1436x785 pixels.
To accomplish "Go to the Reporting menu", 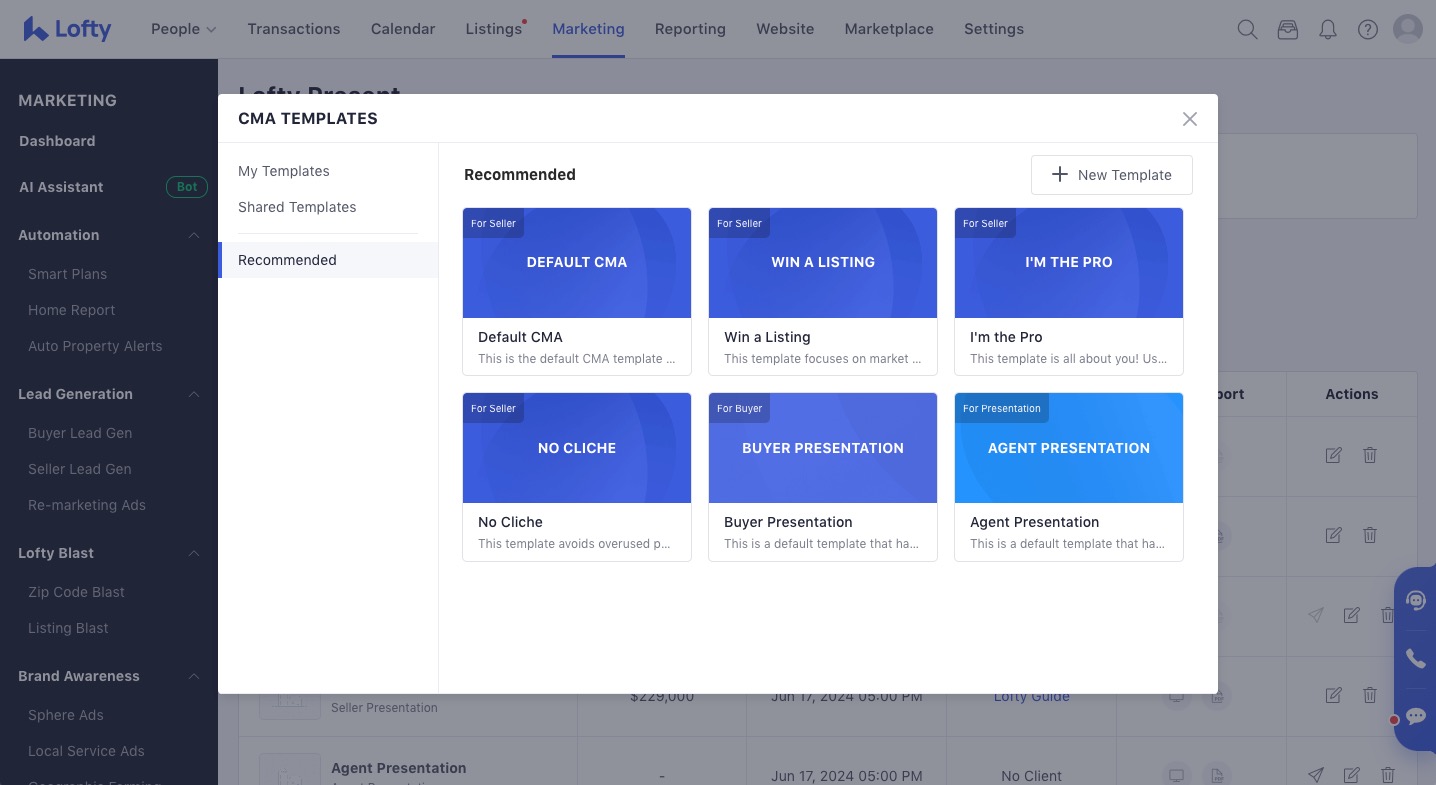I will [690, 29].
